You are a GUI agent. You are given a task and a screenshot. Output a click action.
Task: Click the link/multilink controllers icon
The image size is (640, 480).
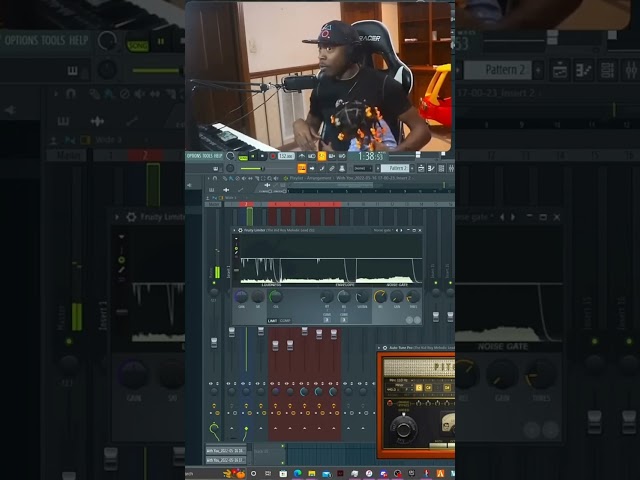tap(332, 168)
